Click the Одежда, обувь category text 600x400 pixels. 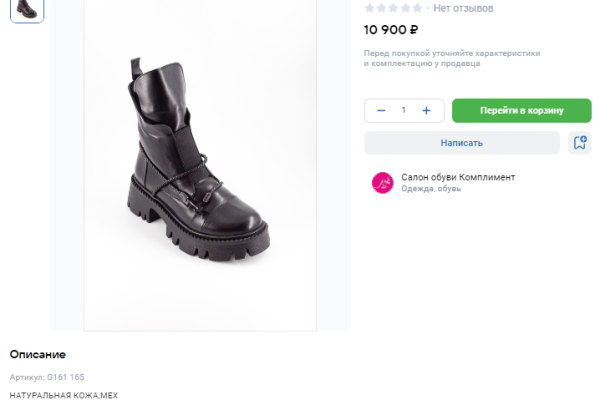click(431, 189)
